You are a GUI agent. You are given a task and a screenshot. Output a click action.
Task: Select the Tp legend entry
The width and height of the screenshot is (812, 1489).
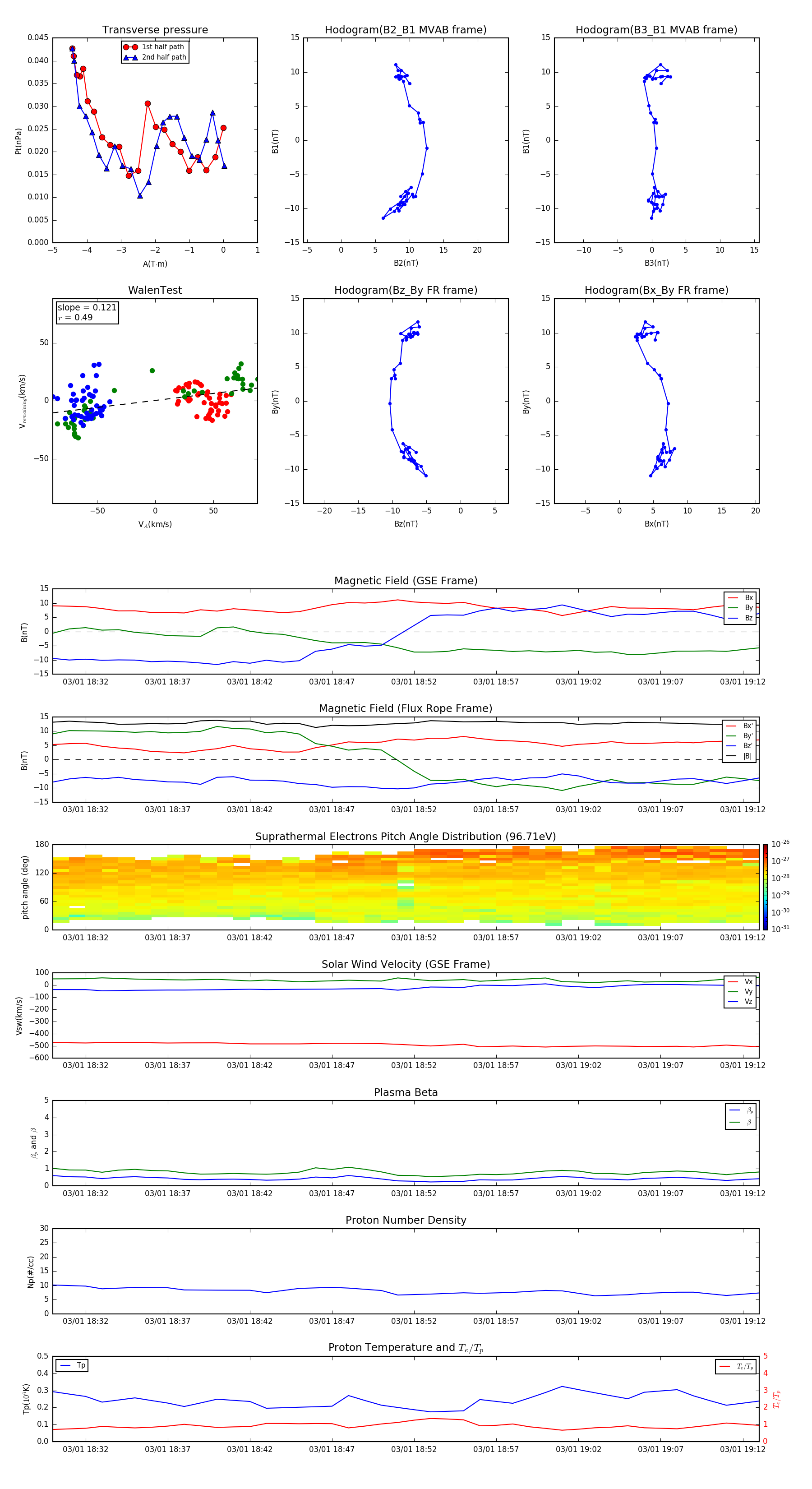73,1365
